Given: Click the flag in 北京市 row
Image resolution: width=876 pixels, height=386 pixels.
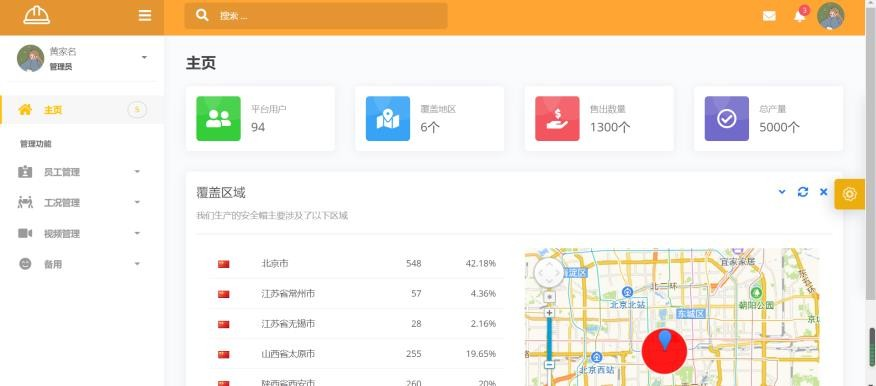Looking at the screenshot, I should [x=224, y=264].
